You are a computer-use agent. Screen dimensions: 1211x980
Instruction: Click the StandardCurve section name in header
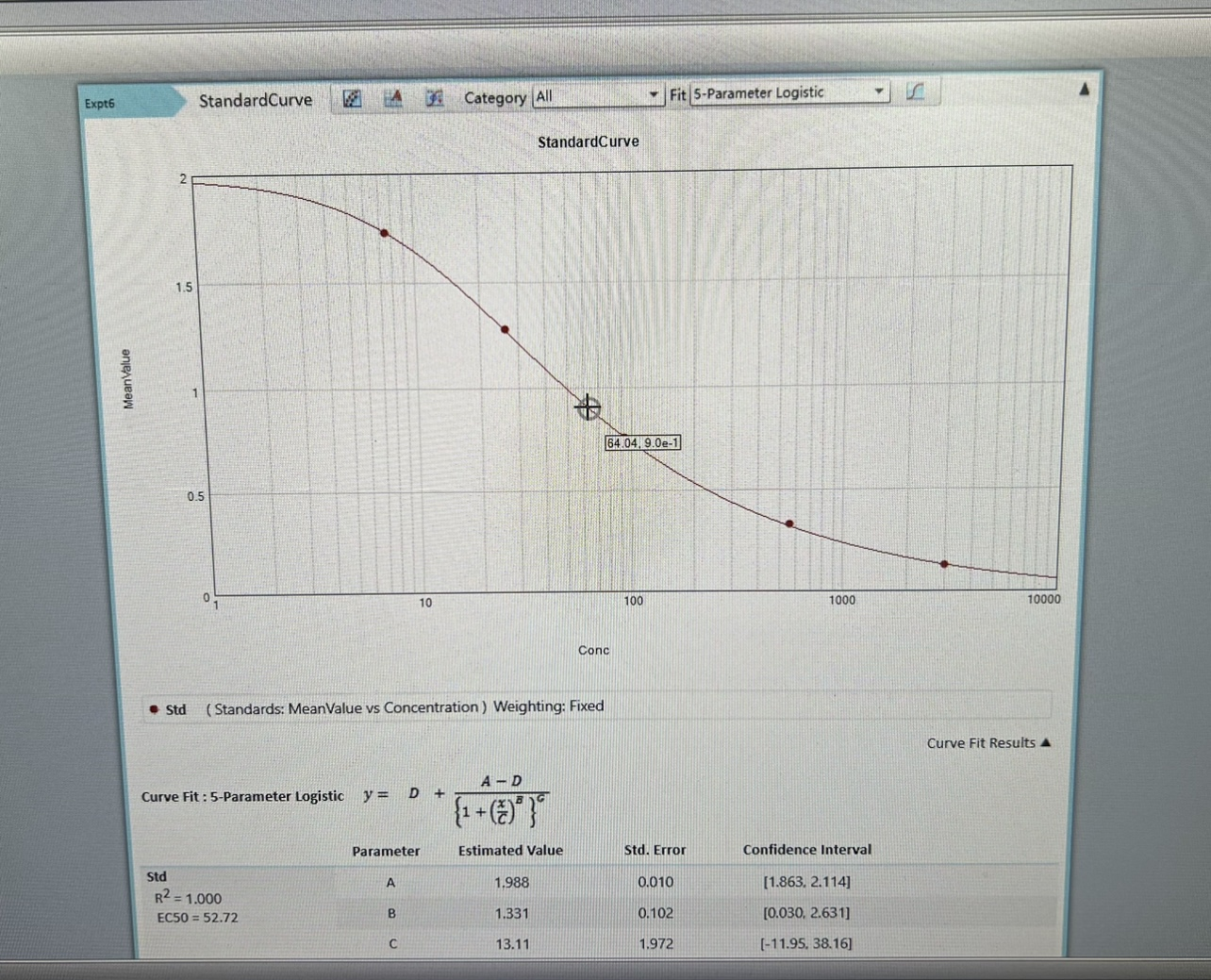tap(255, 100)
